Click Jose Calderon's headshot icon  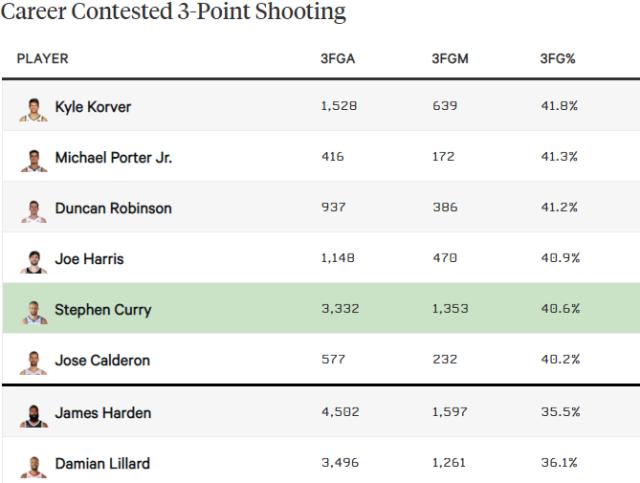pos(33,362)
